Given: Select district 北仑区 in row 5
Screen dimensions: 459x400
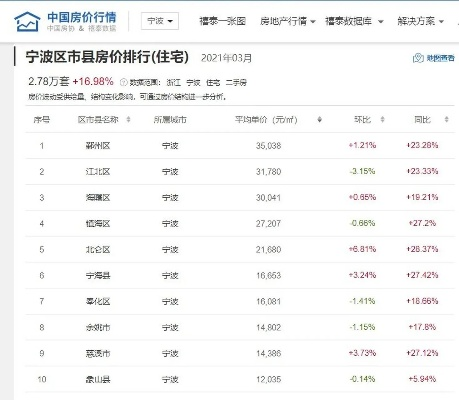Looking at the screenshot, I should [98, 250].
